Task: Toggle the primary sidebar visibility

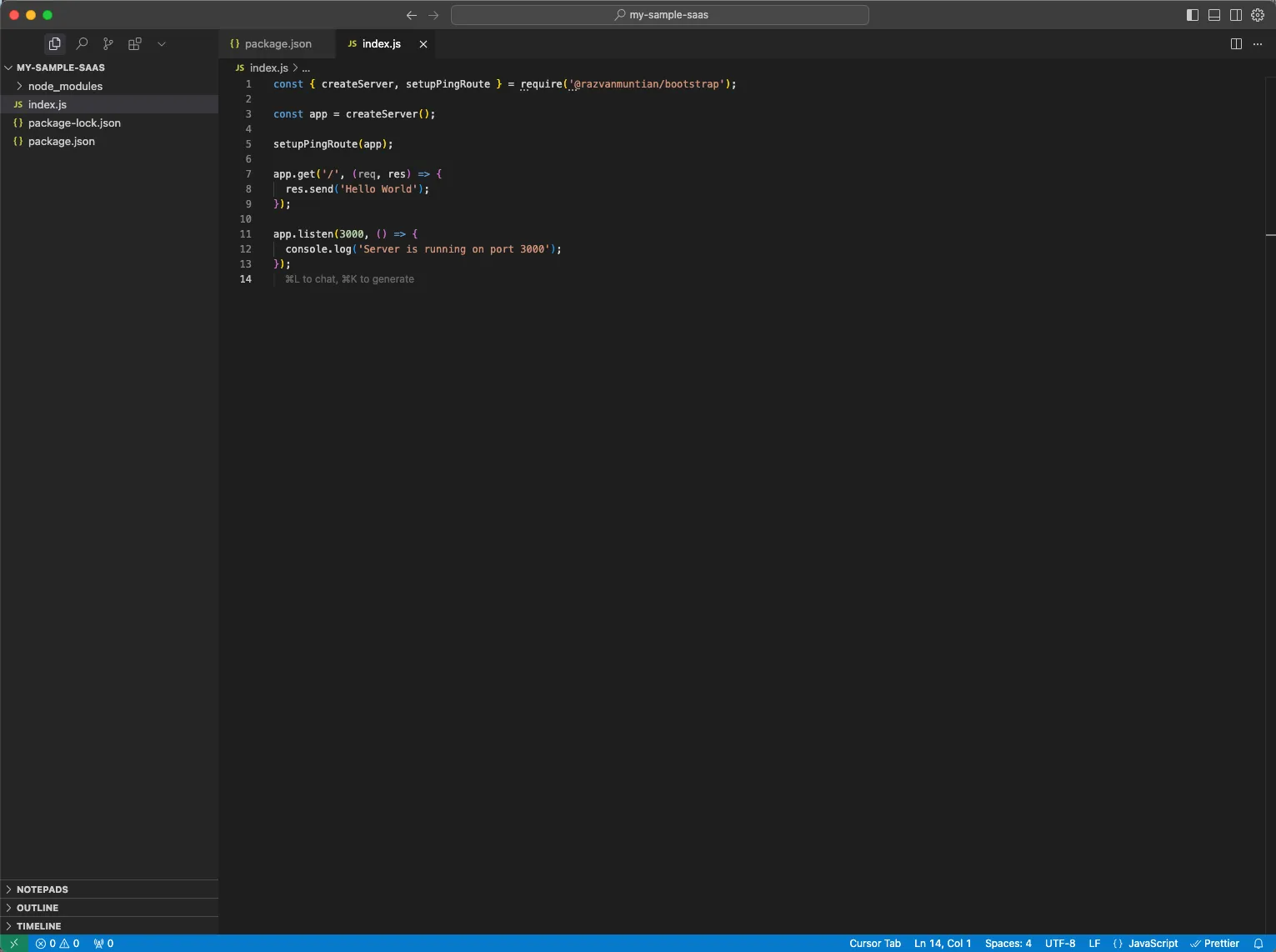Action: (1193, 15)
